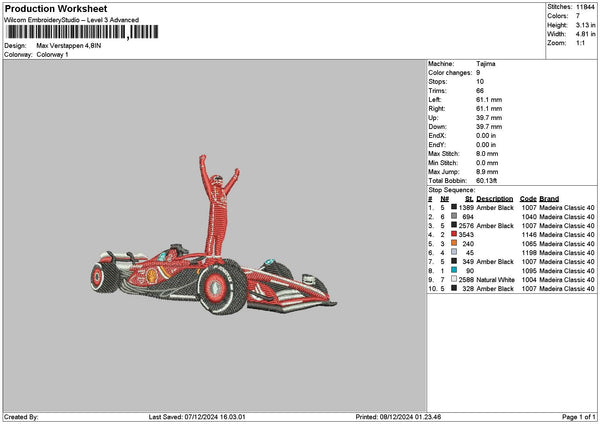Select the stitches count 11844
Screen dimensions: 600x424
(x=585, y=7)
